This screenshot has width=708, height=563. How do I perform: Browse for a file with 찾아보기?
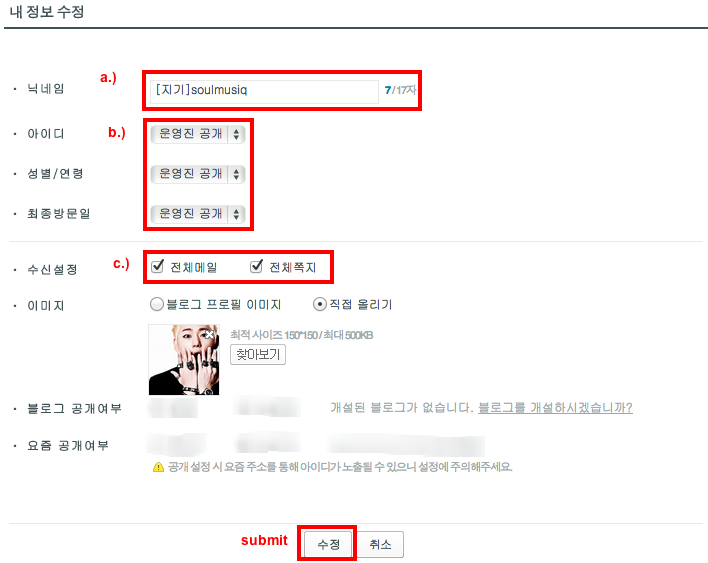[x=258, y=354]
